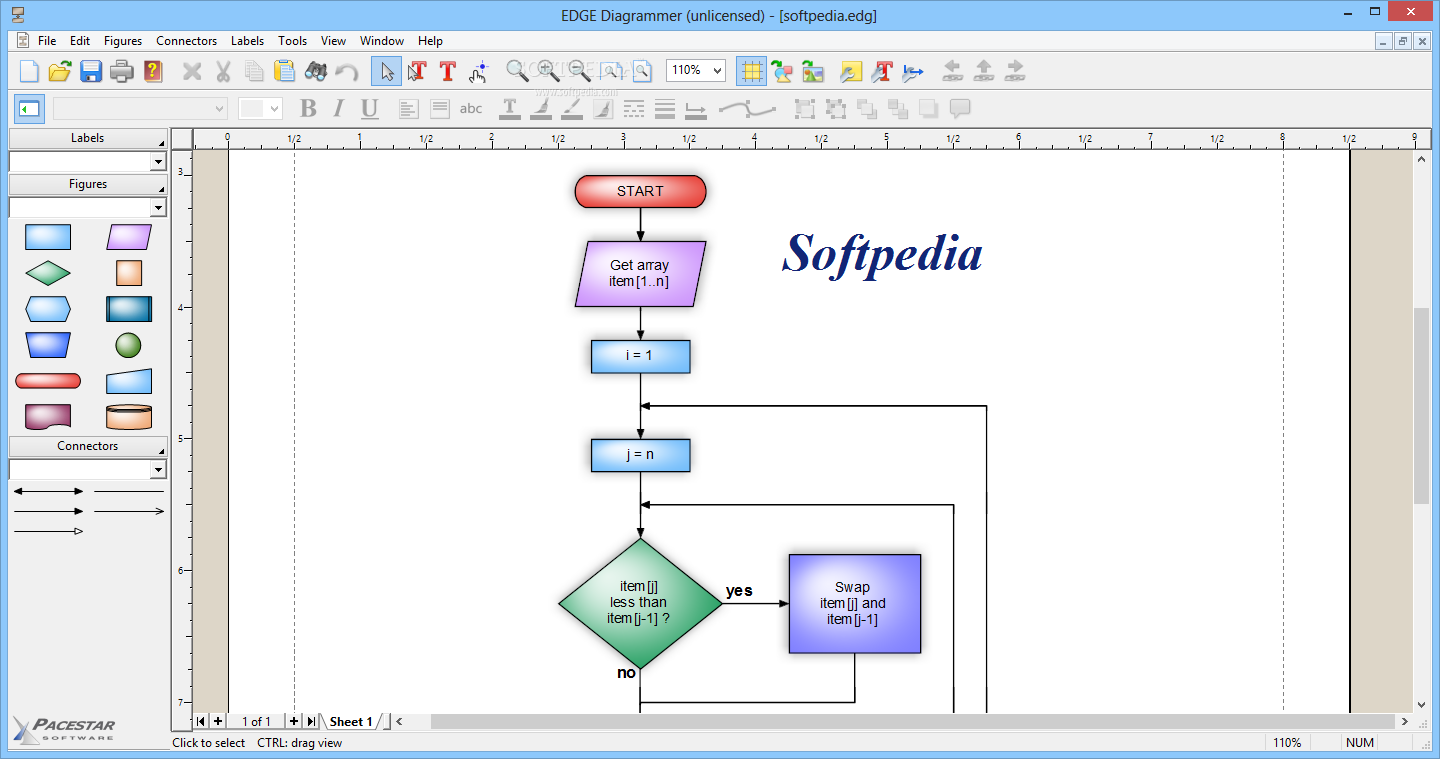Go to first page button
1440x759 pixels.
pos(202,721)
